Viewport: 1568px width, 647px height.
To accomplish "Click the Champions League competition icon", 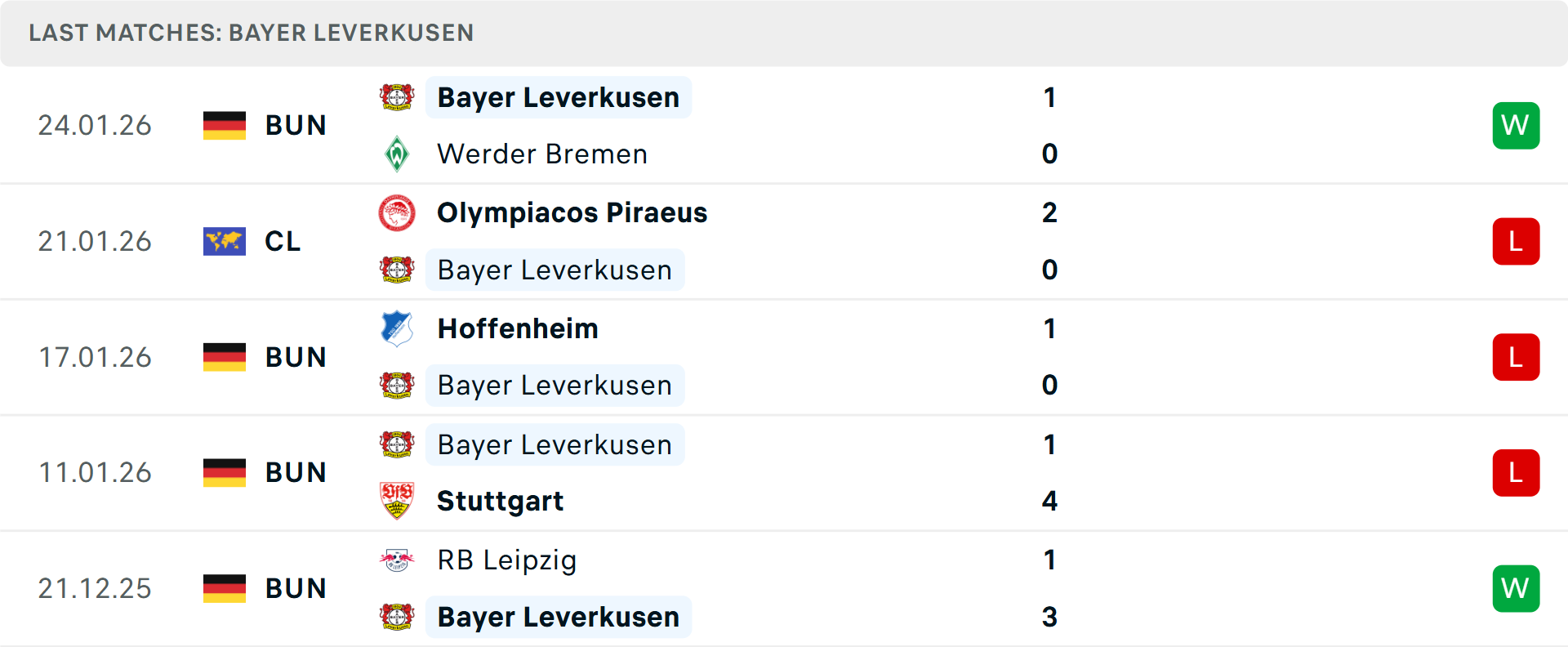I will pyautogui.click(x=224, y=241).
